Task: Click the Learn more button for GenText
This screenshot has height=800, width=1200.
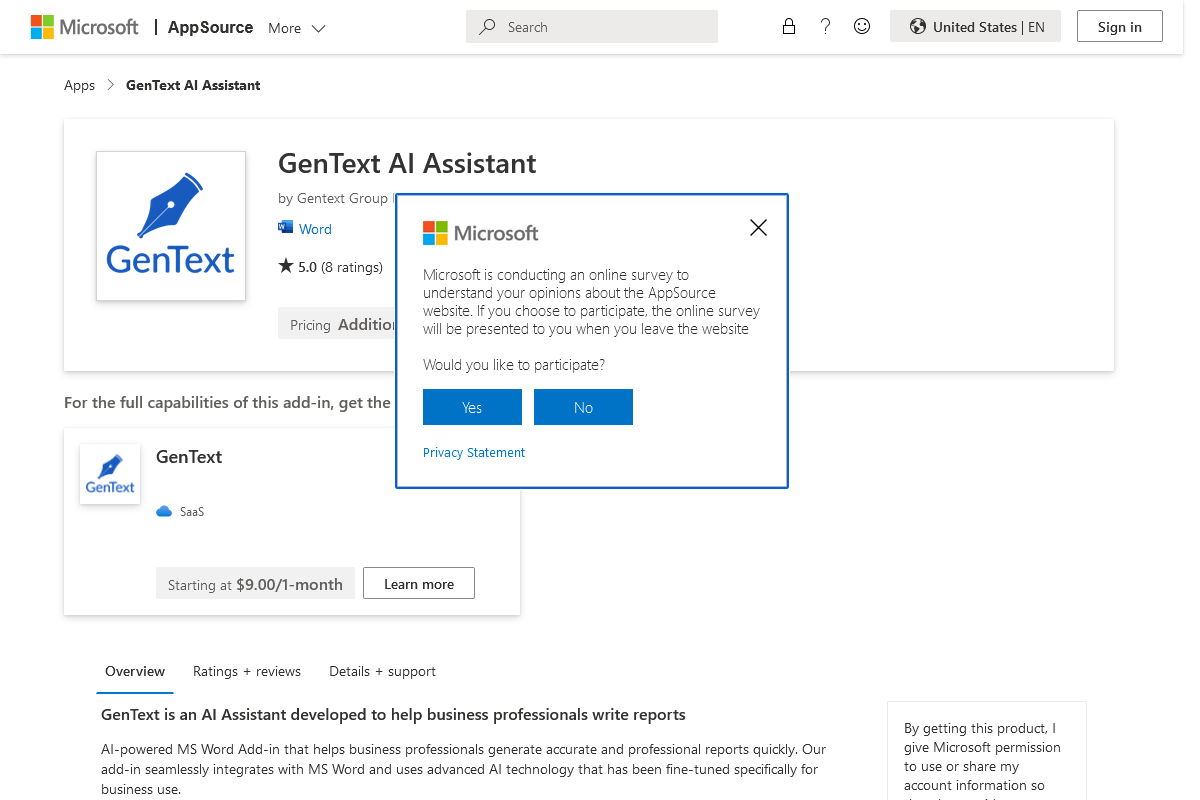Action: point(418,583)
